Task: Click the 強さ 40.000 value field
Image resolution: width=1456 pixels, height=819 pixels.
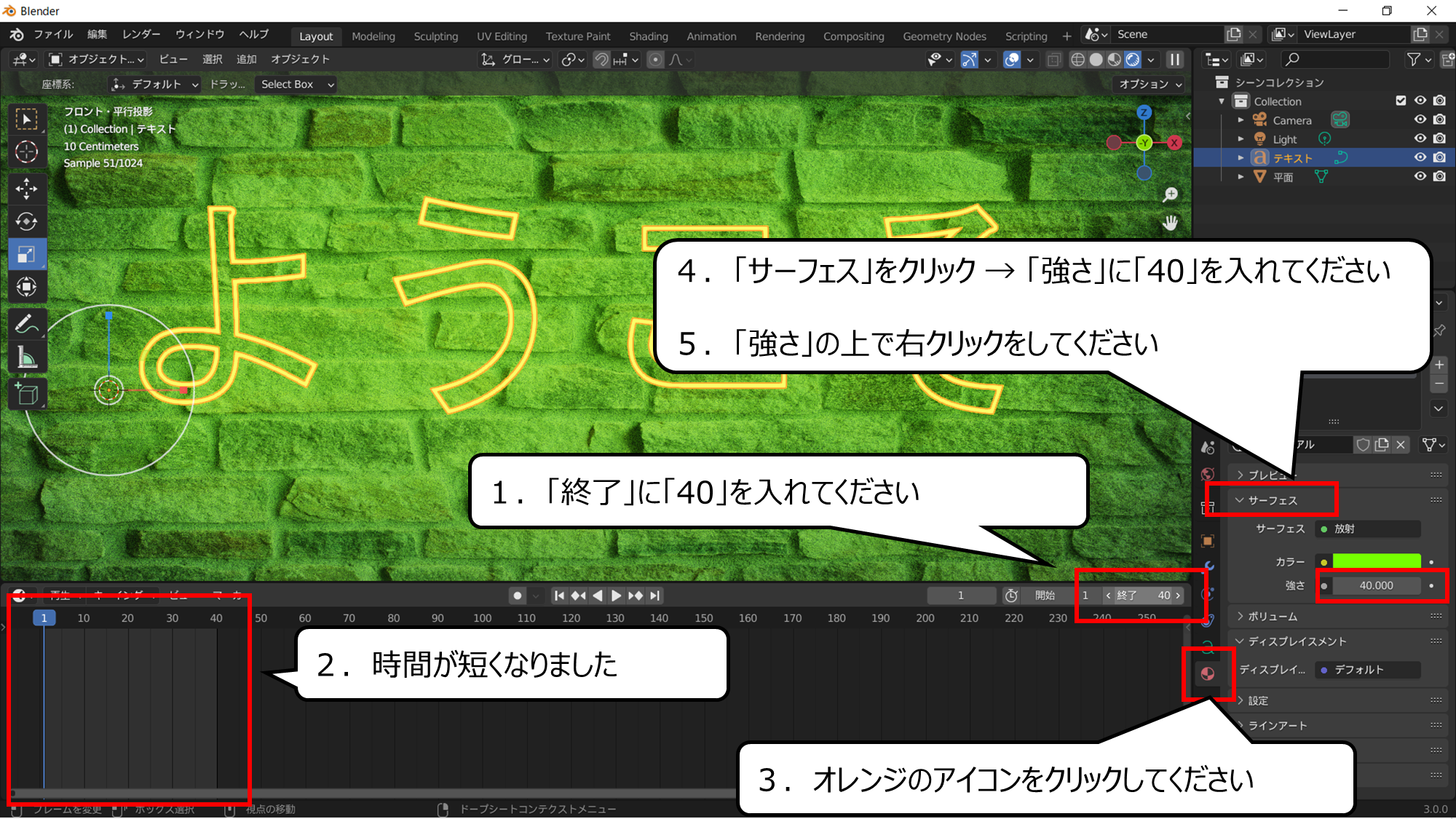Action: click(1375, 585)
